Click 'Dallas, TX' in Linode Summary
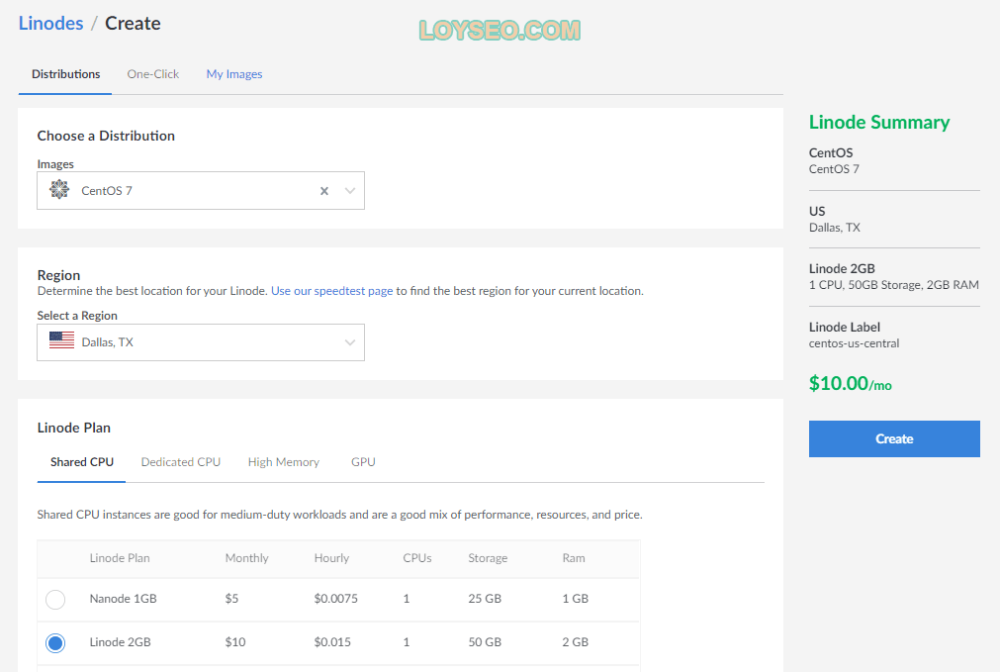The height and width of the screenshot is (672, 1000). pos(834,228)
